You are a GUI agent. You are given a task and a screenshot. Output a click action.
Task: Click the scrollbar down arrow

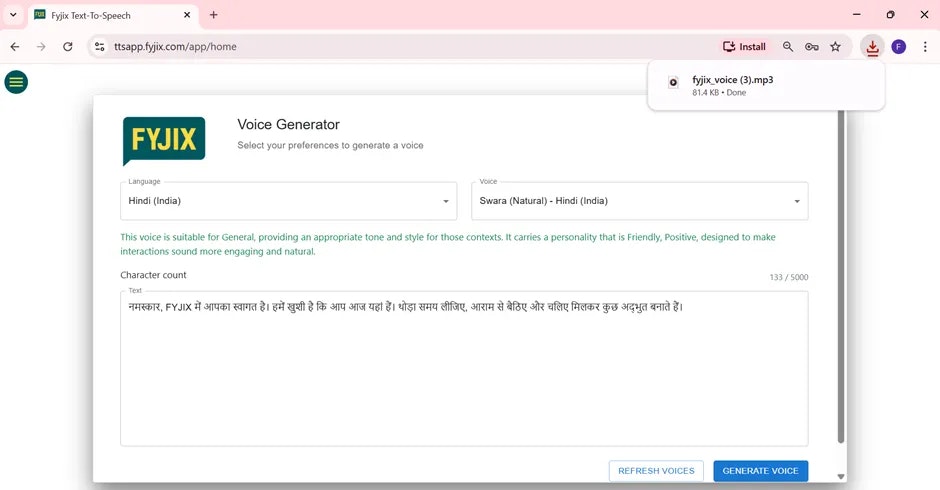coord(841,477)
